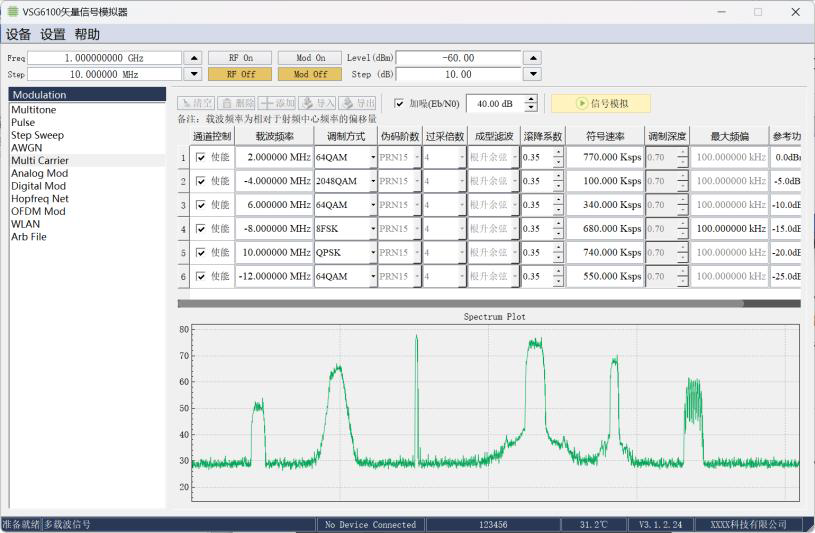Decrease frequency with the Step down arrow

pyautogui.click(x=194, y=74)
